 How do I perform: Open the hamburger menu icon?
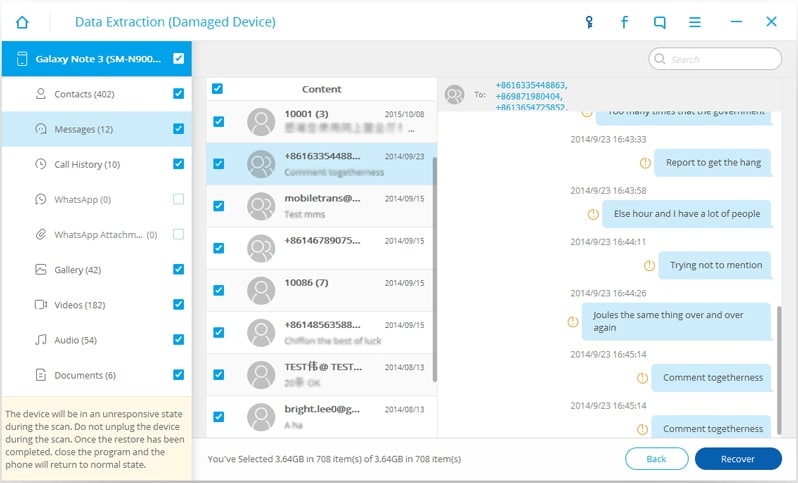click(x=695, y=22)
